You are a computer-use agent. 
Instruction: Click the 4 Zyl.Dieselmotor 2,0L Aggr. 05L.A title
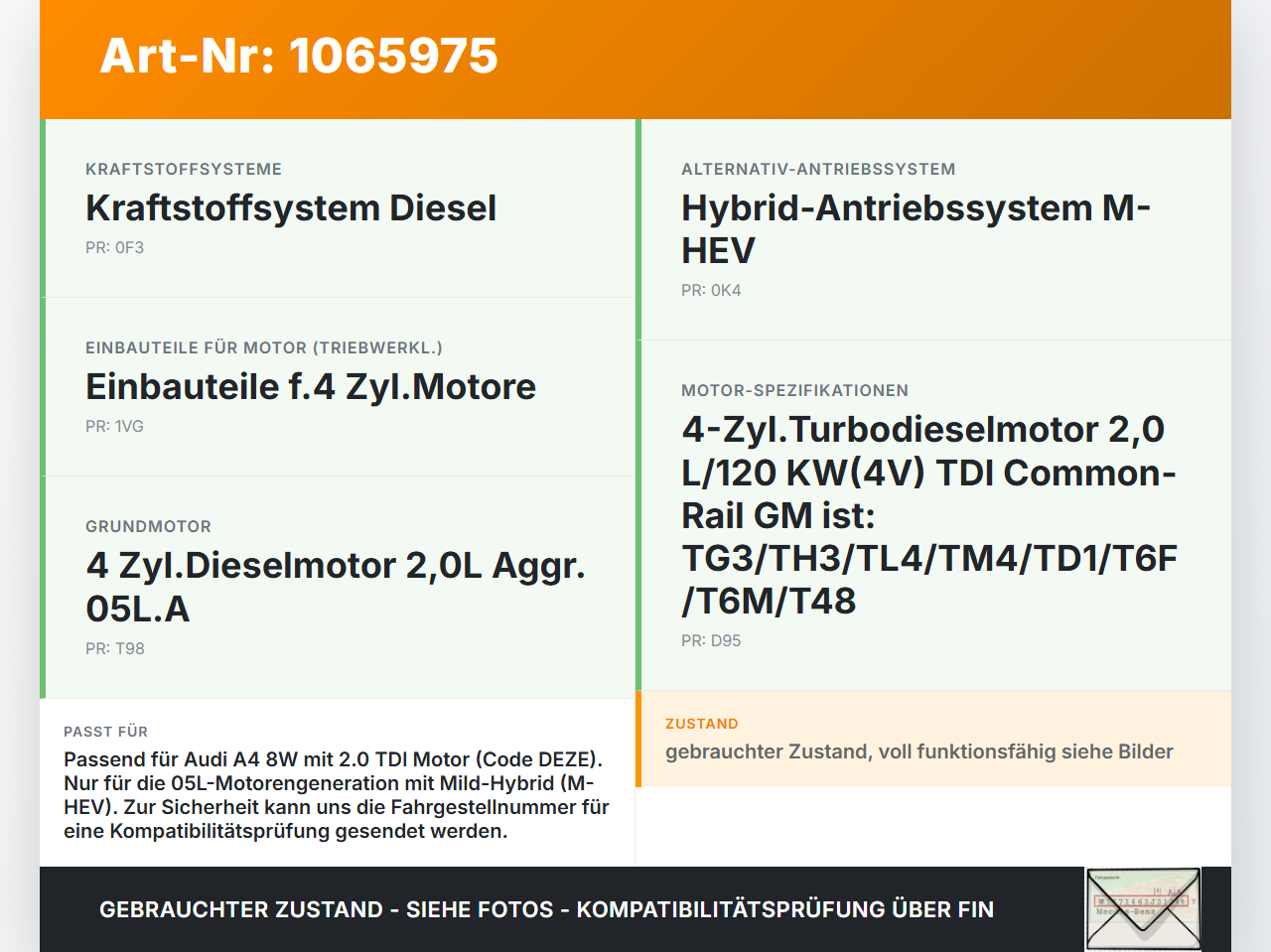pyautogui.click(x=336, y=587)
